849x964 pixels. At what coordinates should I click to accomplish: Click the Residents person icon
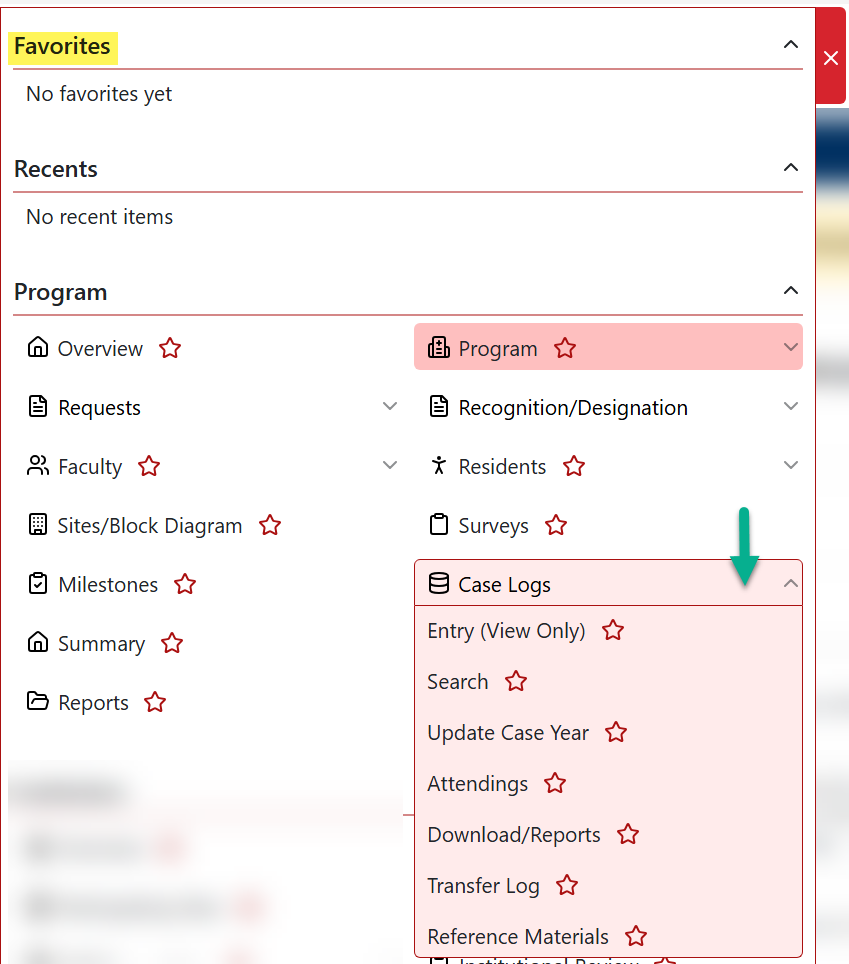pos(438,465)
